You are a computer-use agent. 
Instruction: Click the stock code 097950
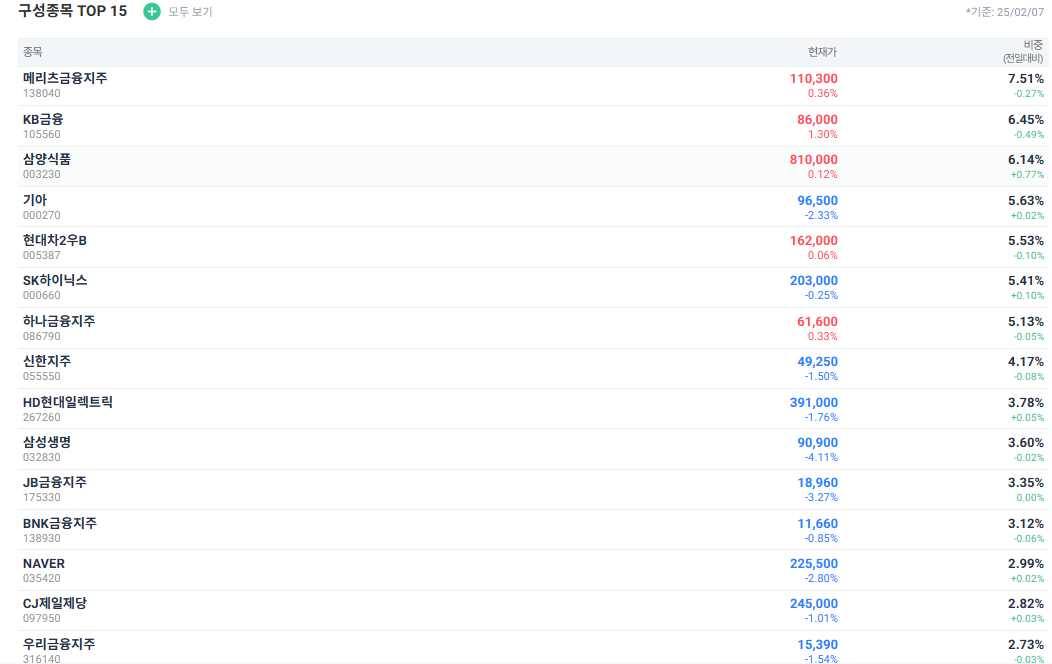(42, 618)
